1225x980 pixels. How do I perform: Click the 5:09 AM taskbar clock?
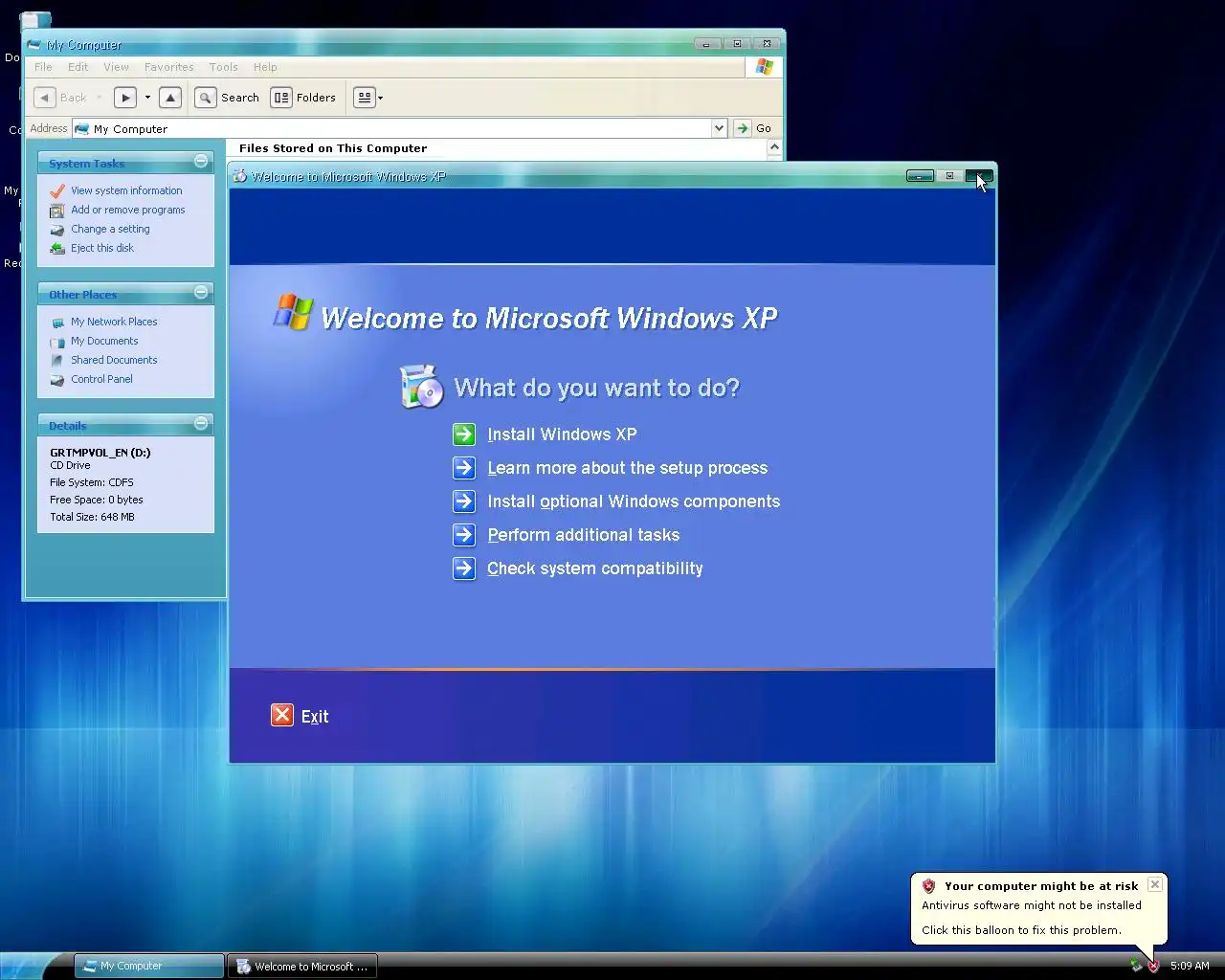pyautogui.click(x=1190, y=966)
